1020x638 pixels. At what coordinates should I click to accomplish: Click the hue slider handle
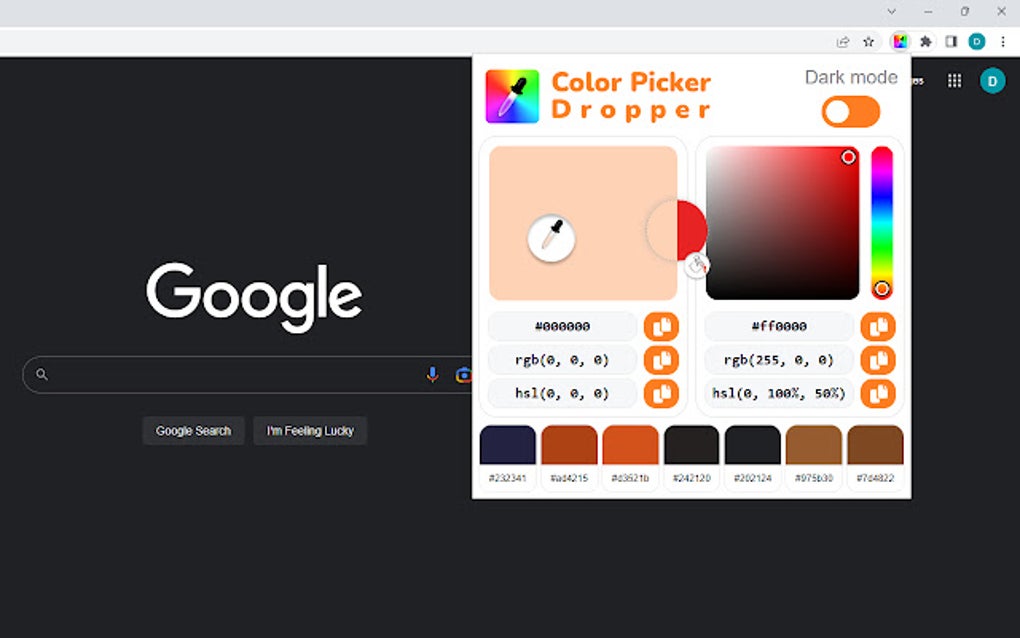tap(881, 289)
